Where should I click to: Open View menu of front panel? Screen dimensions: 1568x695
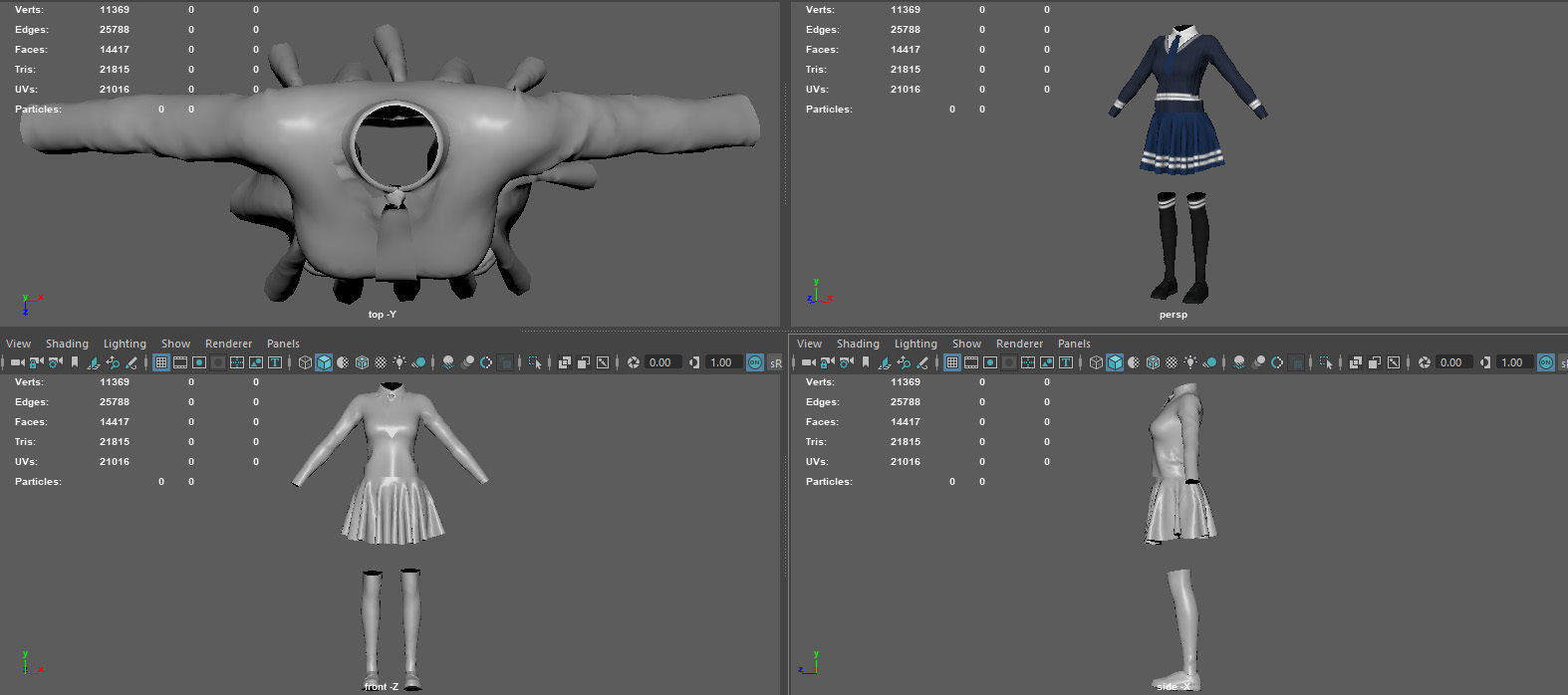pyautogui.click(x=19, y=344)
